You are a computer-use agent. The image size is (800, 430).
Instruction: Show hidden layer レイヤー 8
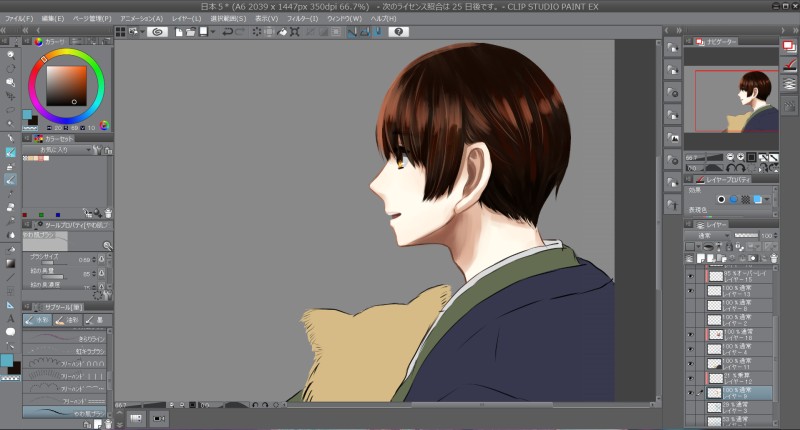(690, 306)
